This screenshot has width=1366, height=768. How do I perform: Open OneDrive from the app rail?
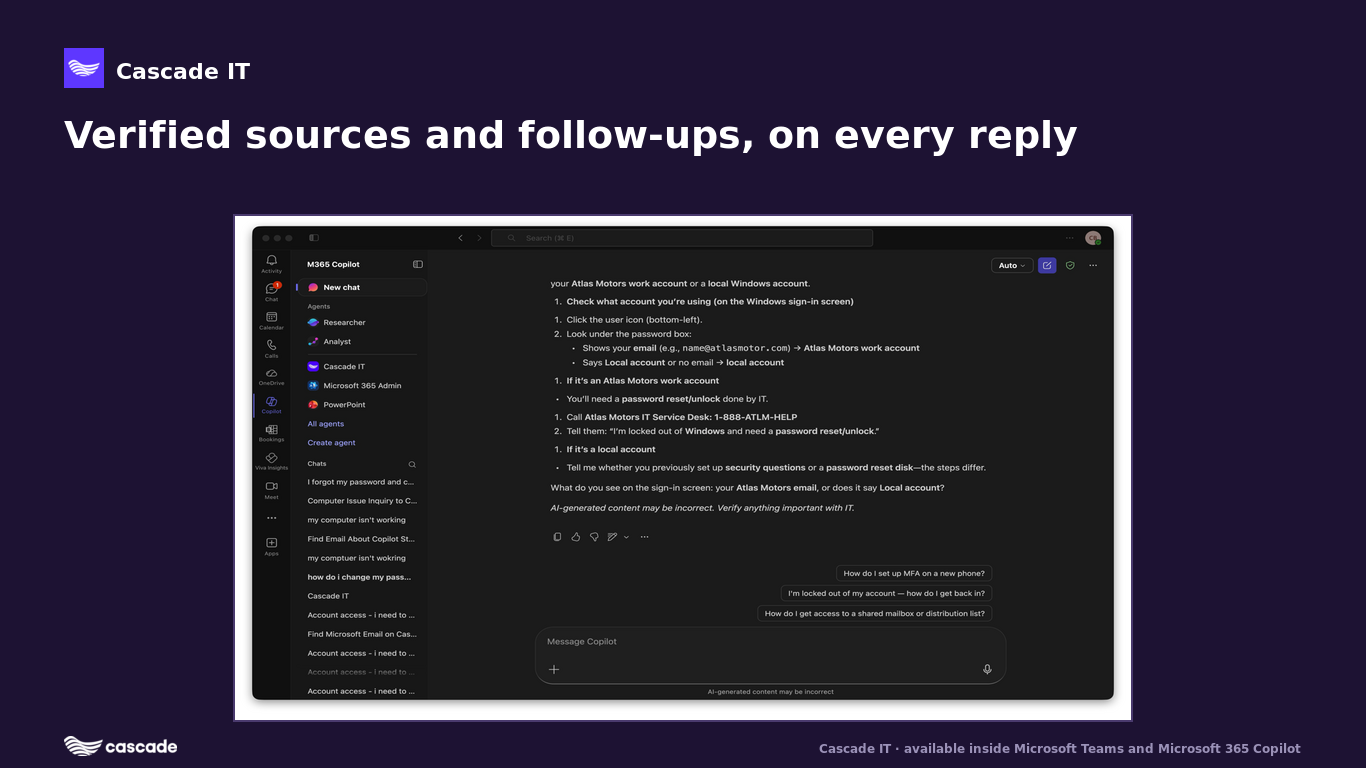(x=271, y=376)
